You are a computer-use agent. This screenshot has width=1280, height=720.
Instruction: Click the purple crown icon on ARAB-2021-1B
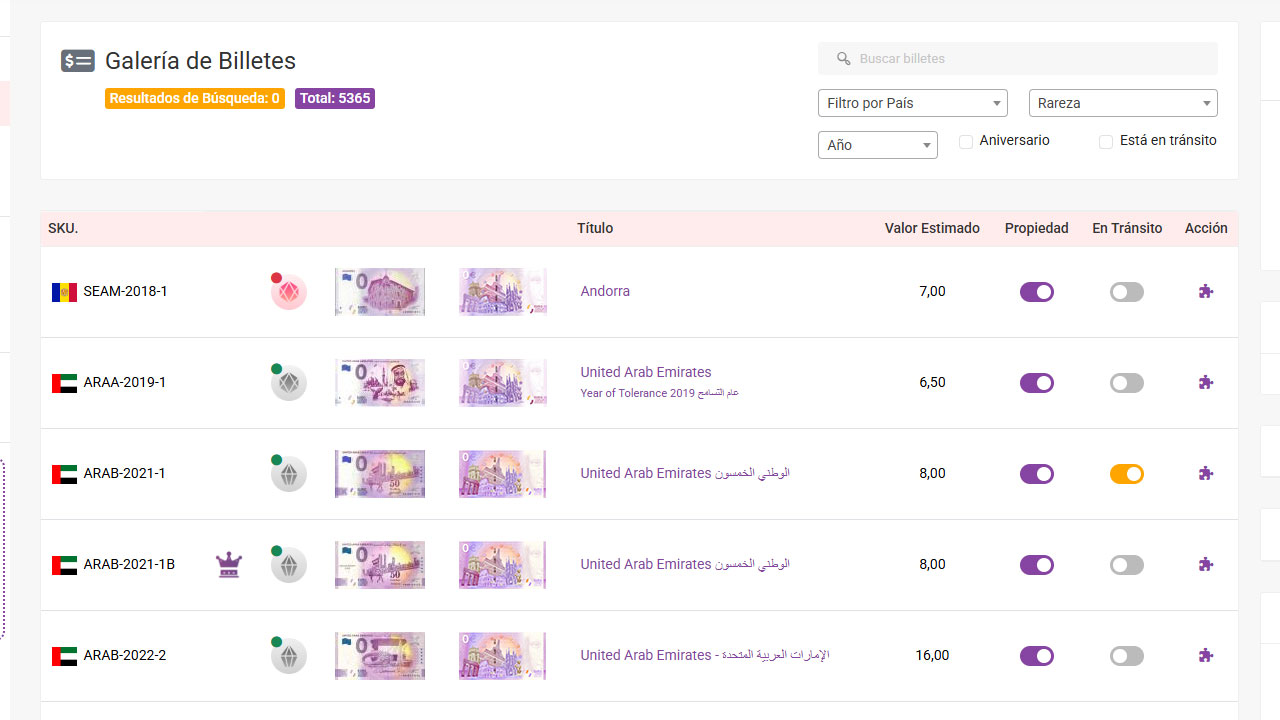click(229, 565)
